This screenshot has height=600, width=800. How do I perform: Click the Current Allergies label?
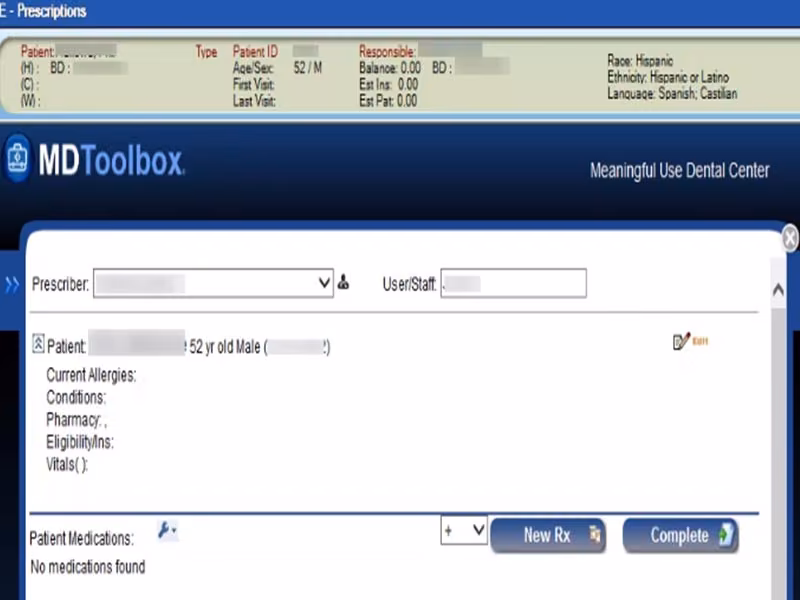coord(91,375)
